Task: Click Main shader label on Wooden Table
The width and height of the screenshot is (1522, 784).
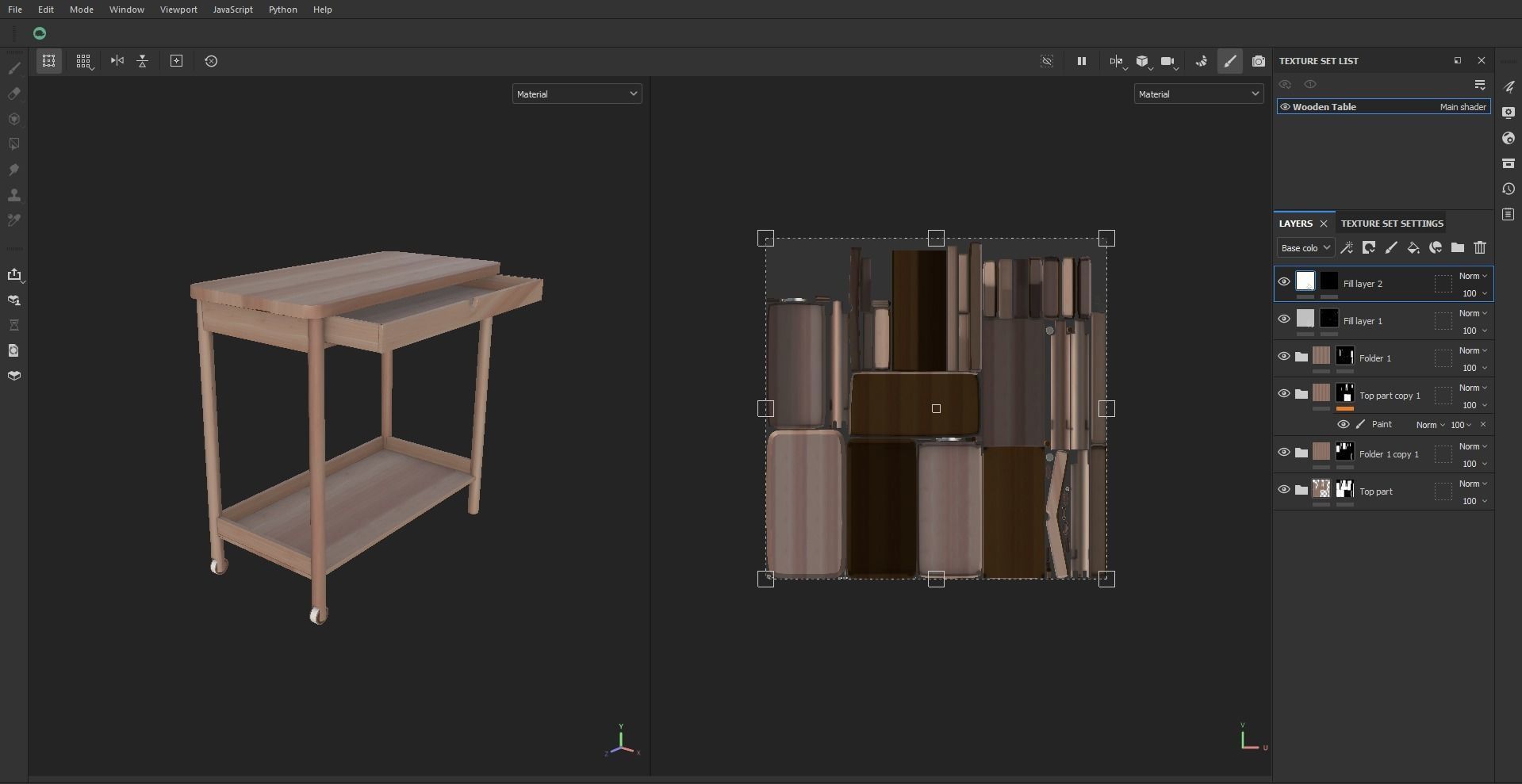Action: click(x=1463, y=107)
